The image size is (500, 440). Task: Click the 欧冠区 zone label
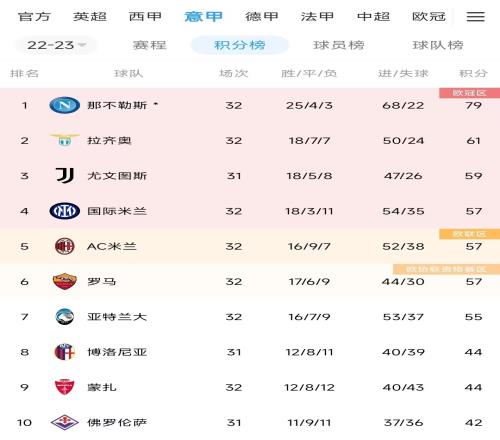(469, 93)
